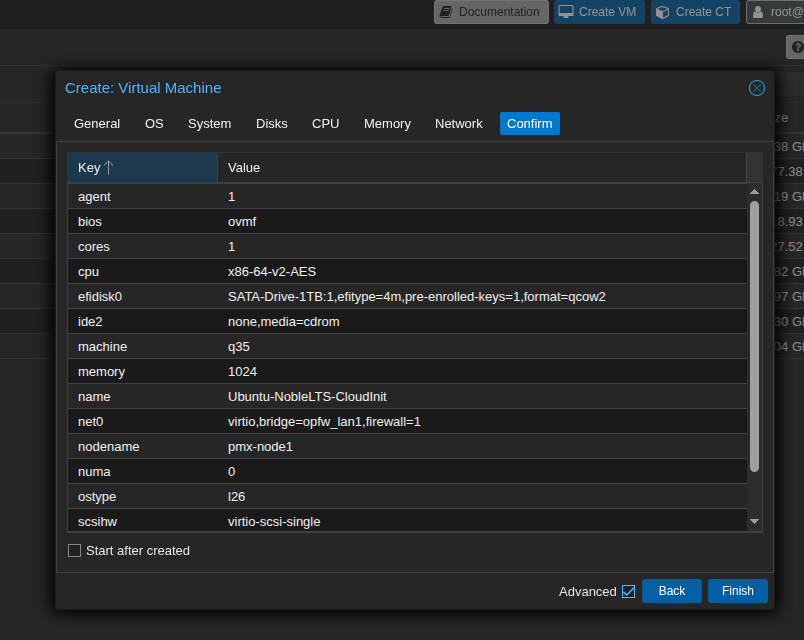
Task: Click the name value Ubuntu-NobleLTS-CloudInit
Action: coord(307,397)
